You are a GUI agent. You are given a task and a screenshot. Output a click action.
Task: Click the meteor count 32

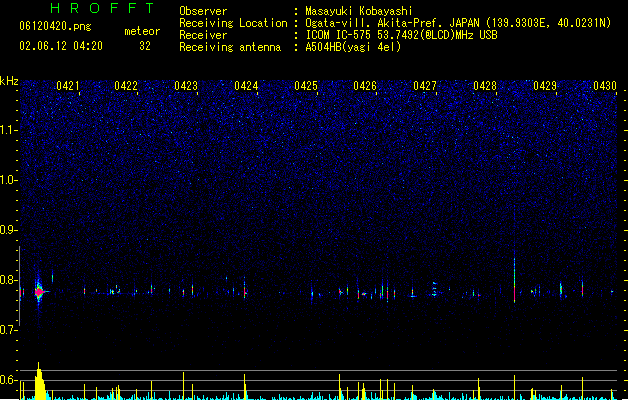click(145, 46)
